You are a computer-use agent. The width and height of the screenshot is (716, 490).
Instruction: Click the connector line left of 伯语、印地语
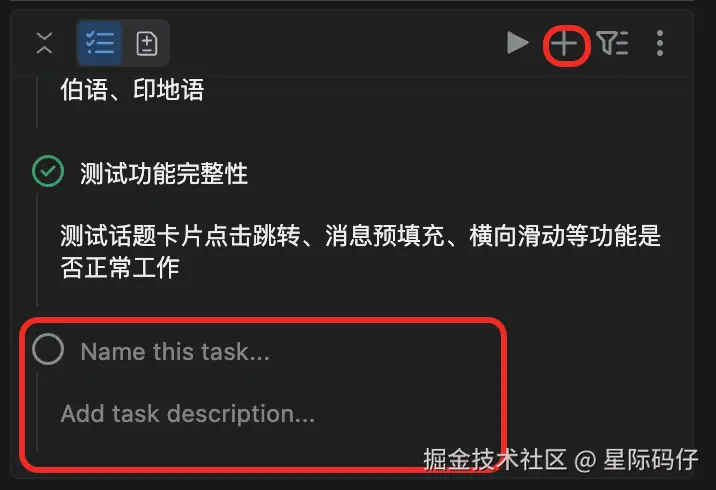pyautogui.click(x=37, y=103)
